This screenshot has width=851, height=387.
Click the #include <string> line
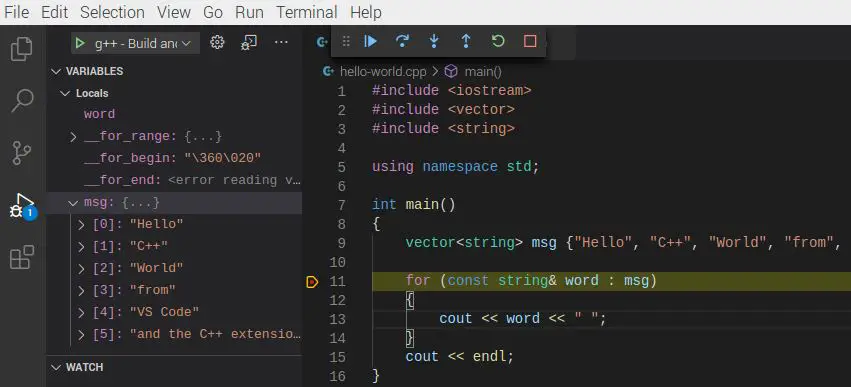[443, 129]
